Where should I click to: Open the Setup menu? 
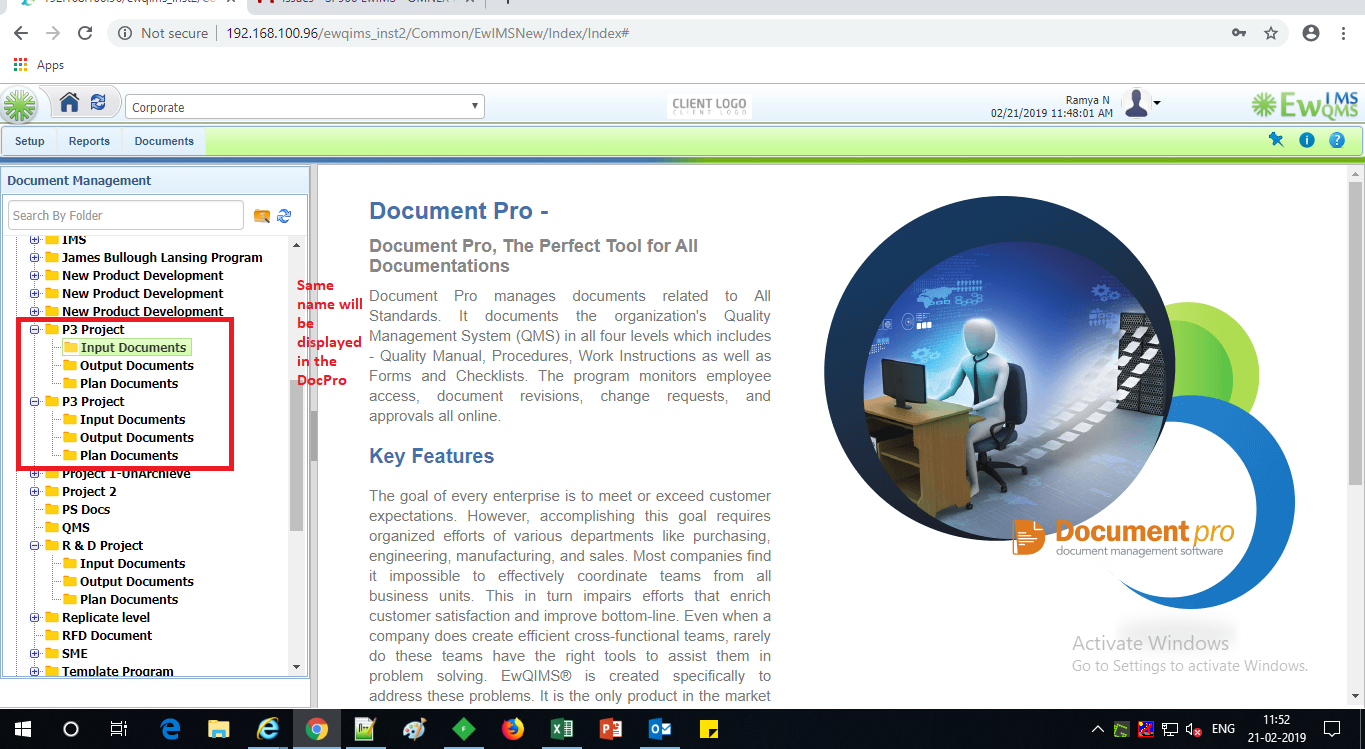tap(30, 141)
